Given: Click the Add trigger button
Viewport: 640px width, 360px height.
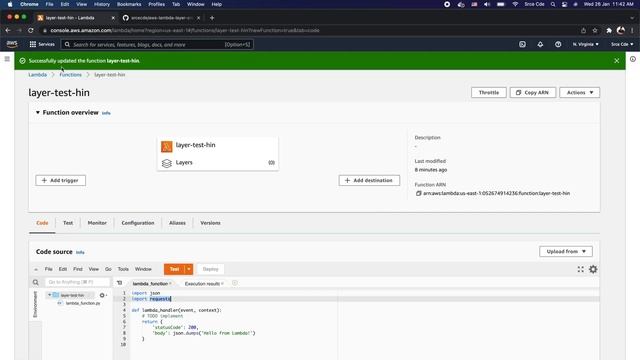Looking at the screenshot, I should [x=60, y=180].
